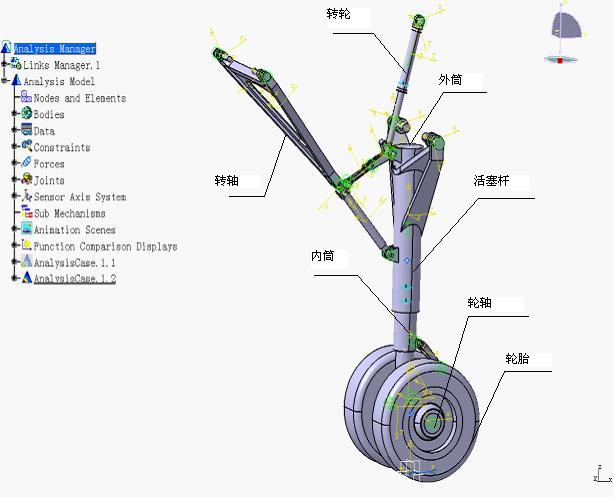
Task: Expand the Forces tree node
Action: point(14,163)
